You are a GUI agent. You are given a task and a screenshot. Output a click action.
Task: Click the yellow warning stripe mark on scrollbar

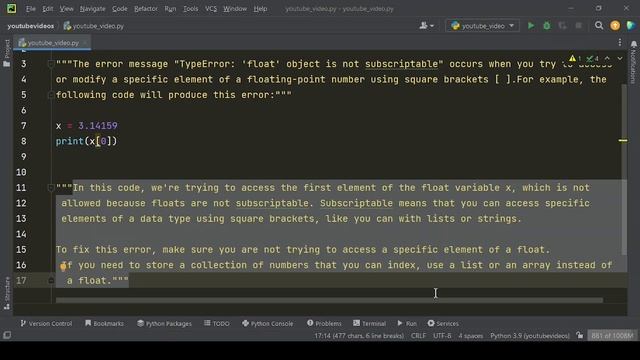pos(623,140)
